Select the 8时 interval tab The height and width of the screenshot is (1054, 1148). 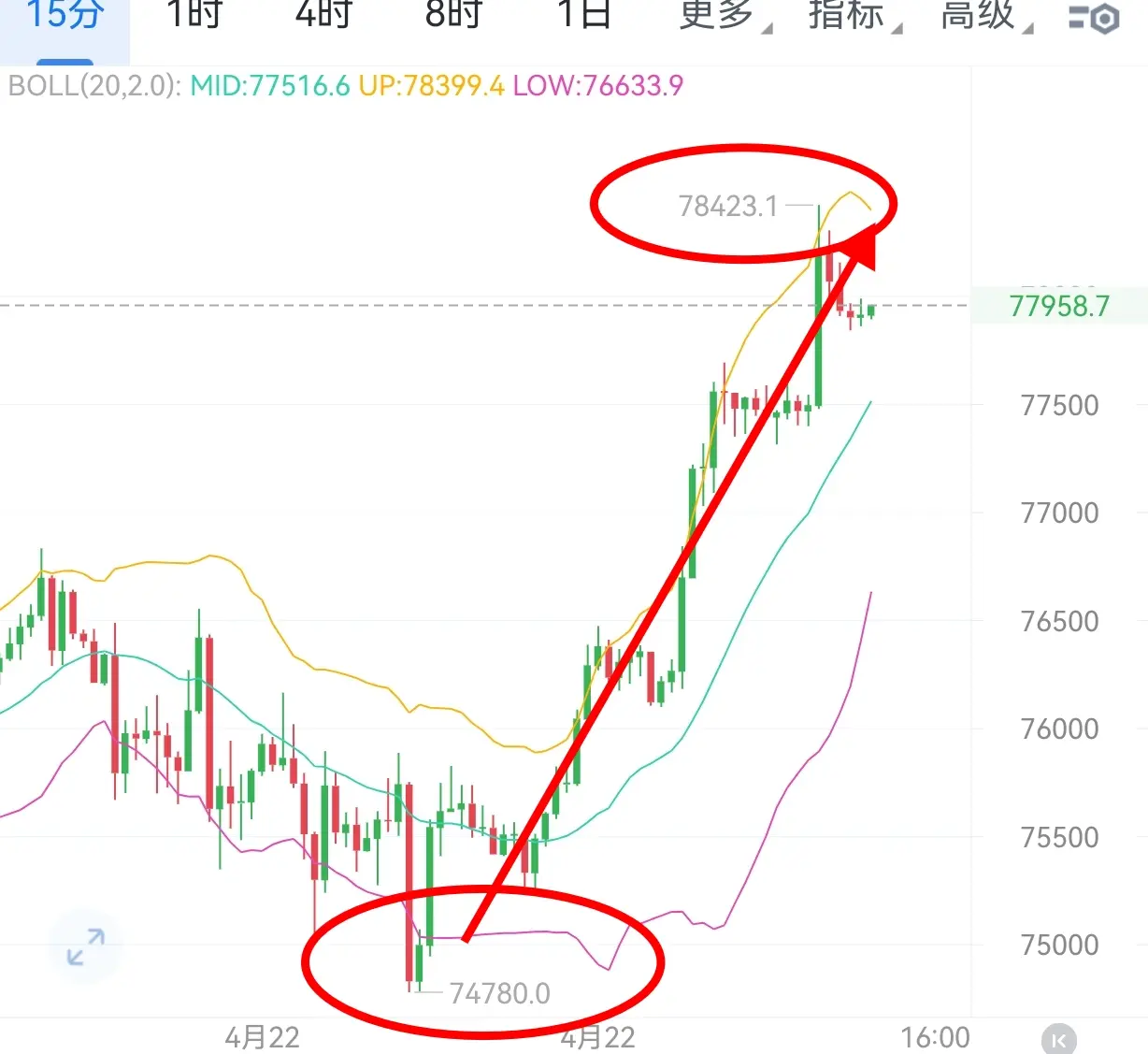[453, 16]
